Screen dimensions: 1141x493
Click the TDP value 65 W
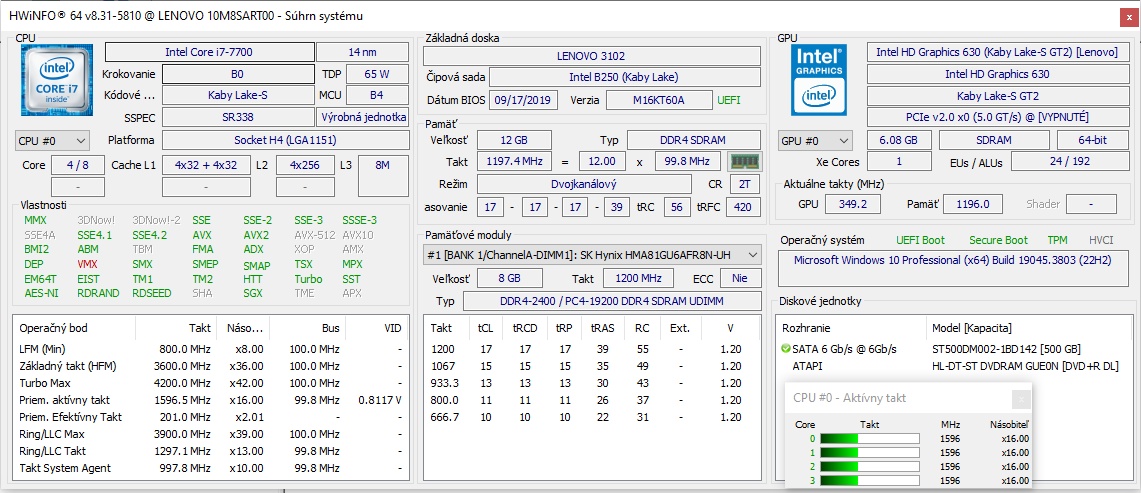click(377, 74)
